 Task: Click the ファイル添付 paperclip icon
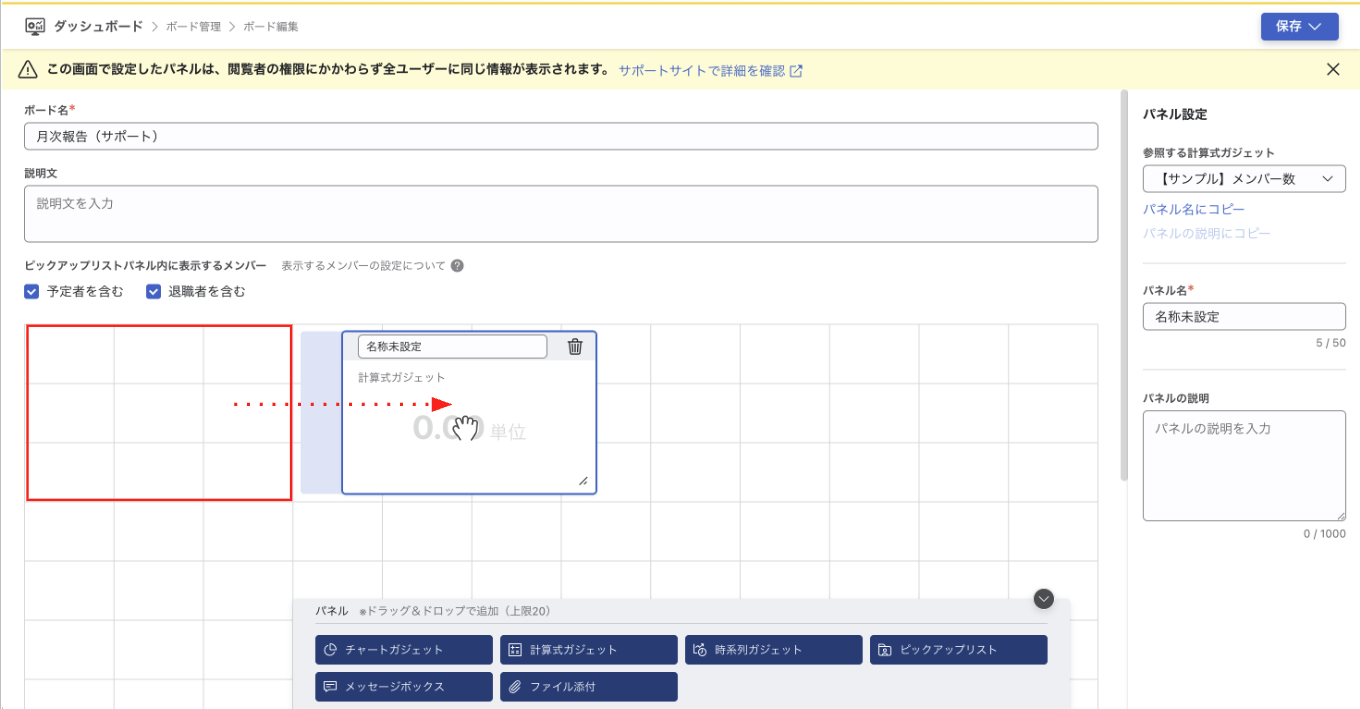click(x=515, y=686)
